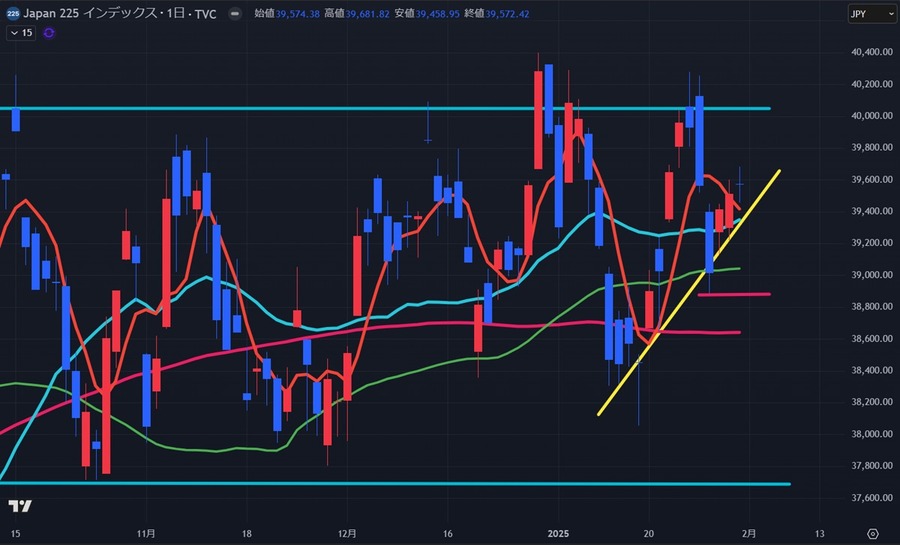Click the Japan 225 インデックス symbol title
Screen dimensions: 900x545
(x=88, y=13)
